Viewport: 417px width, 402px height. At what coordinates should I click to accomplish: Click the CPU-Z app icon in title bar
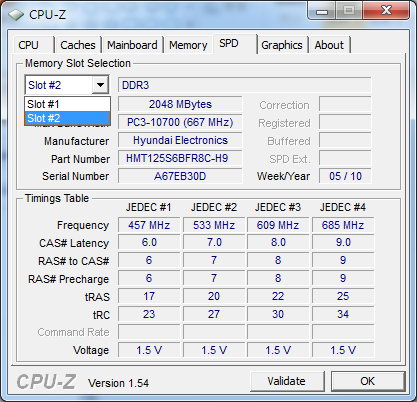16,15
